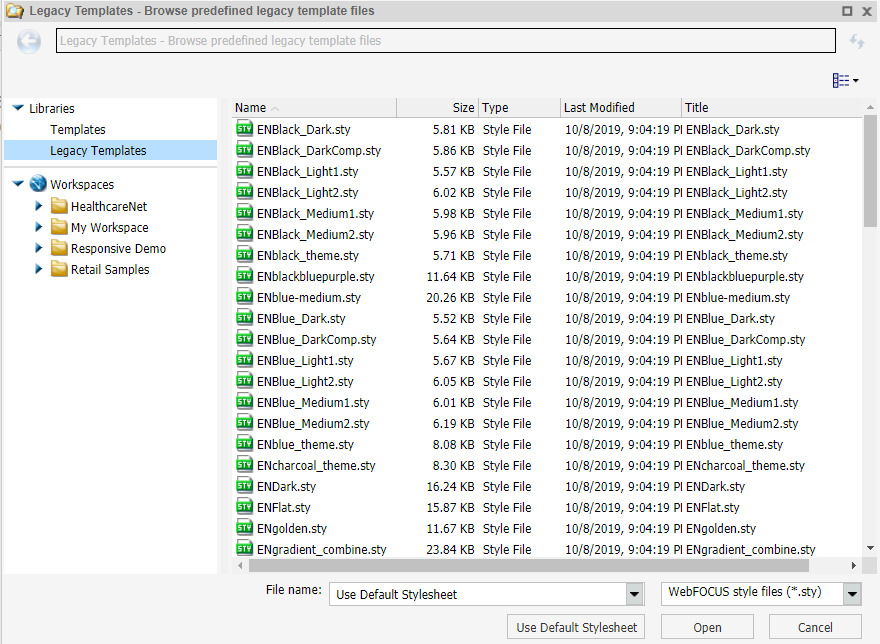Click the ENblack_theme.sty file icon
This screenshot has width=880, height=644.
coord(244,255)
